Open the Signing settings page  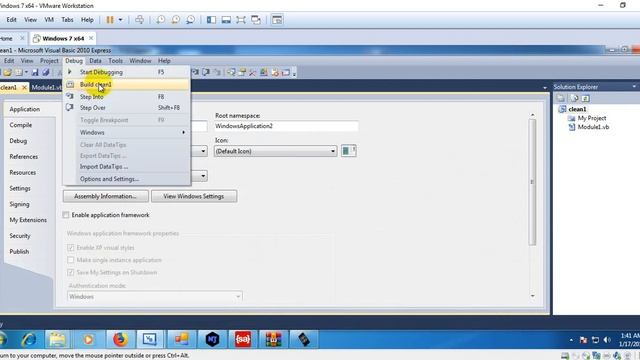[x=20, y=204]
